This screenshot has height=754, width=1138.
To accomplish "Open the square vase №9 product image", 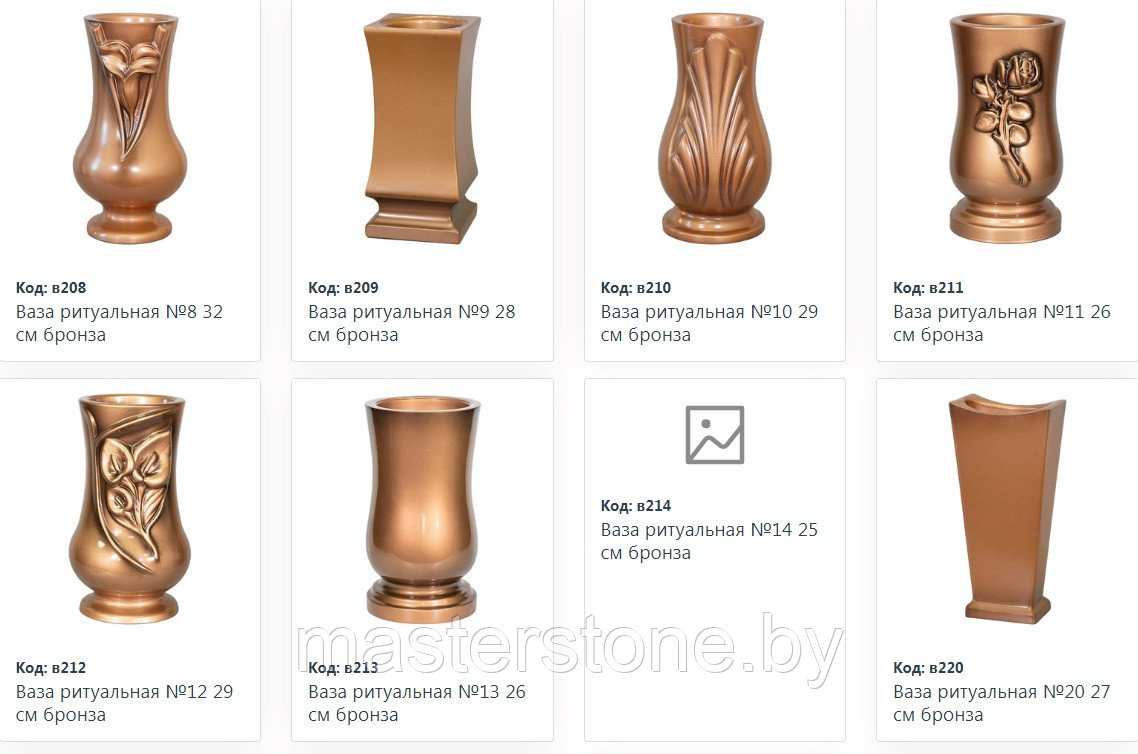I will [422, 128].
